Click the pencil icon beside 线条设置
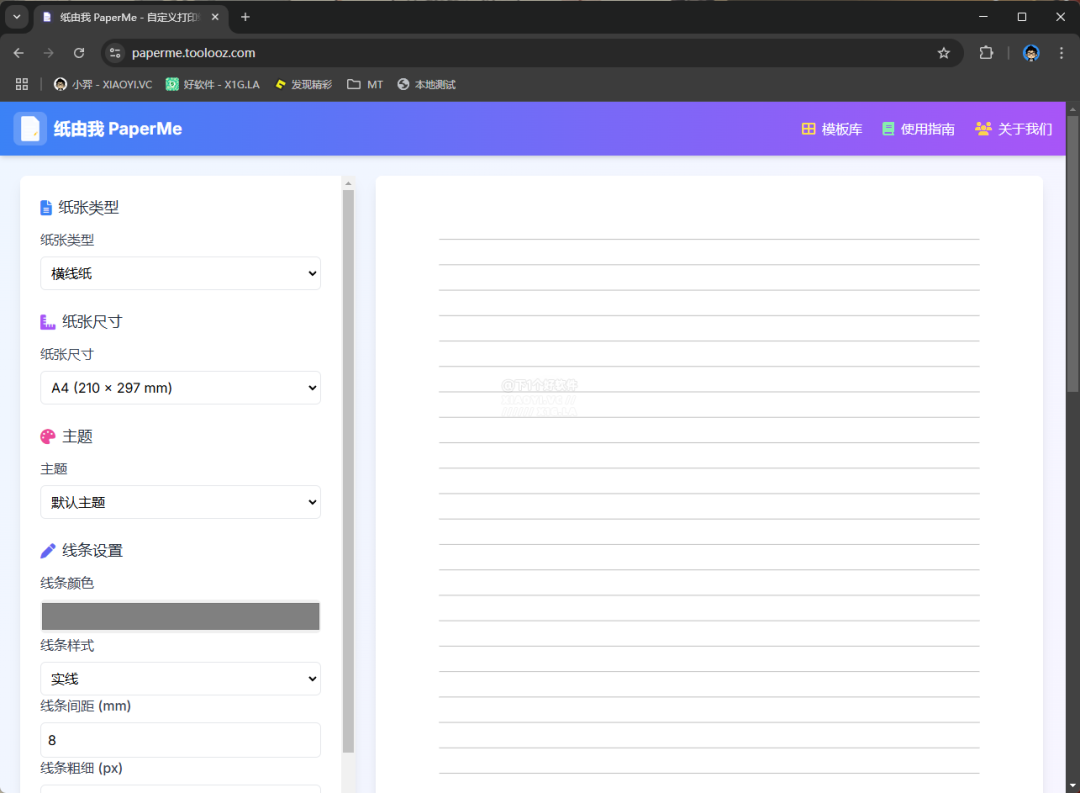 pos(48,550)
